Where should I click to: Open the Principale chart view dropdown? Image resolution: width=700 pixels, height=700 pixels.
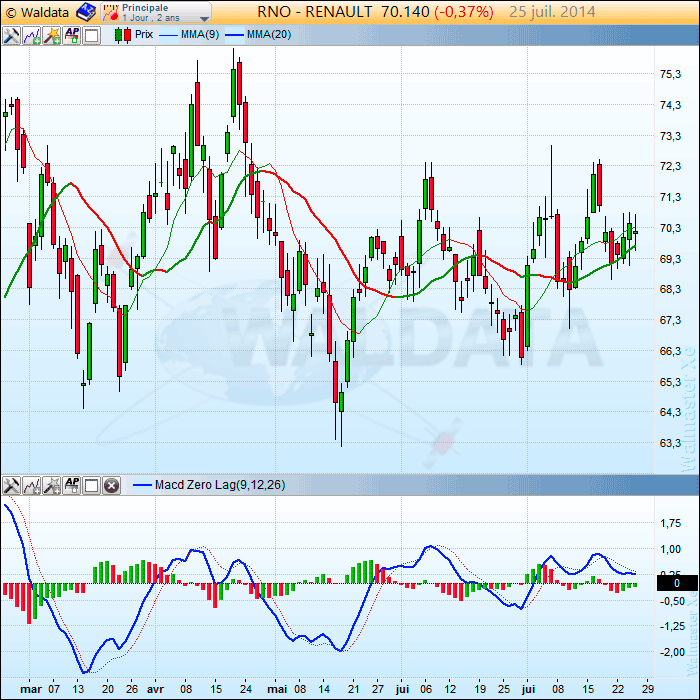[156, 12]
